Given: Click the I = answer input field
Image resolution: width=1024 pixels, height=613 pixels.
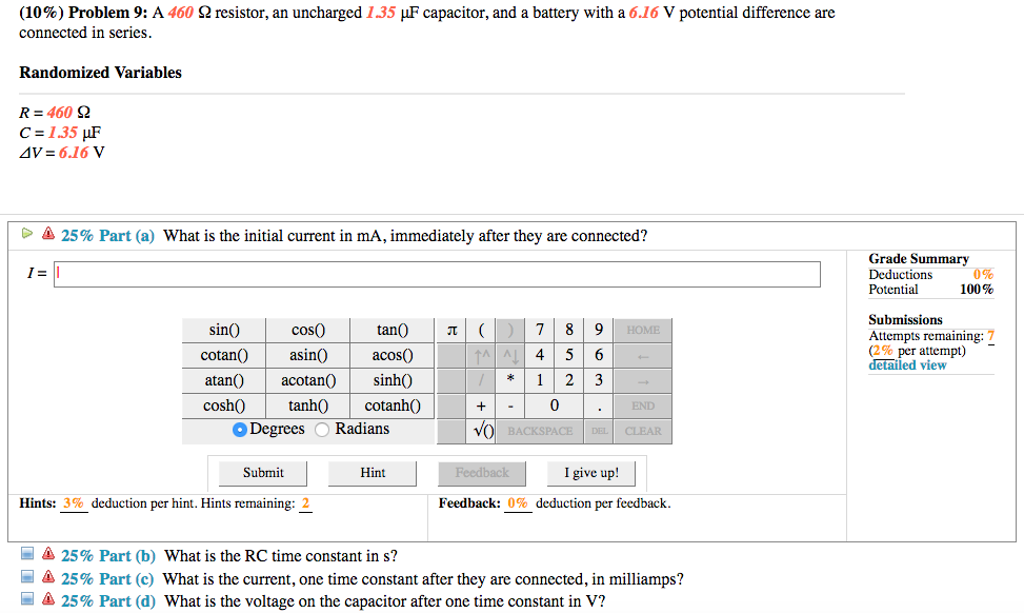Looking at the screenshot, I should (437, 274).
